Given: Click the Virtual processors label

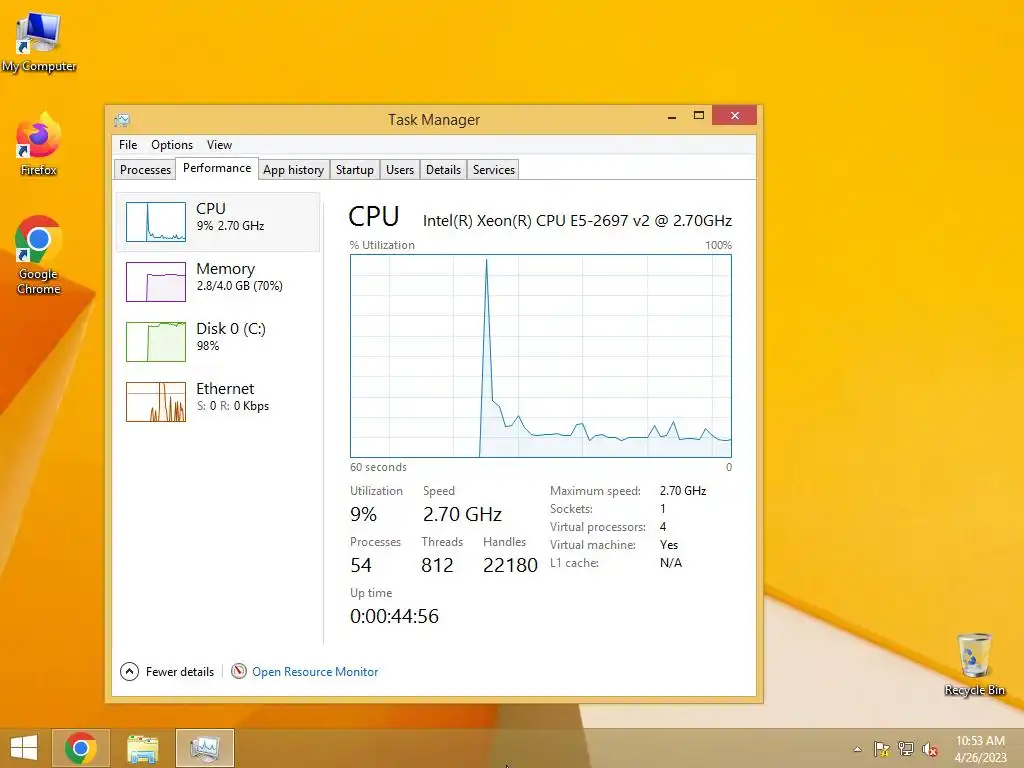Looking at the screenshot, I should coord(598,527).
